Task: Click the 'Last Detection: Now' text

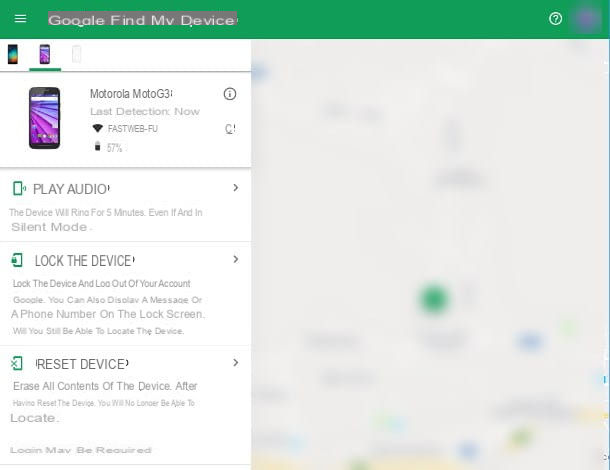Action: [145, 112]
